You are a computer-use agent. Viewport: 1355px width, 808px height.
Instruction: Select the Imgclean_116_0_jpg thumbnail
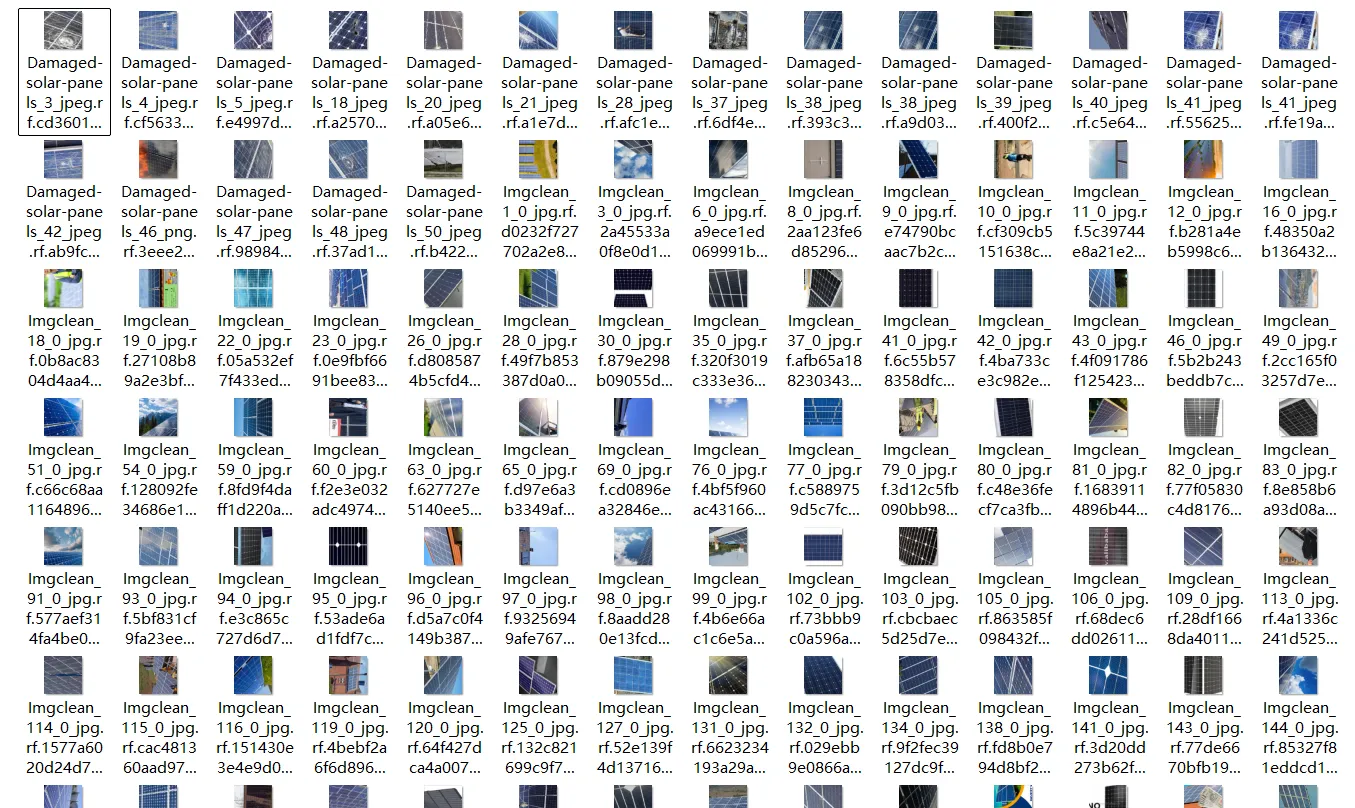pos(254,676)
